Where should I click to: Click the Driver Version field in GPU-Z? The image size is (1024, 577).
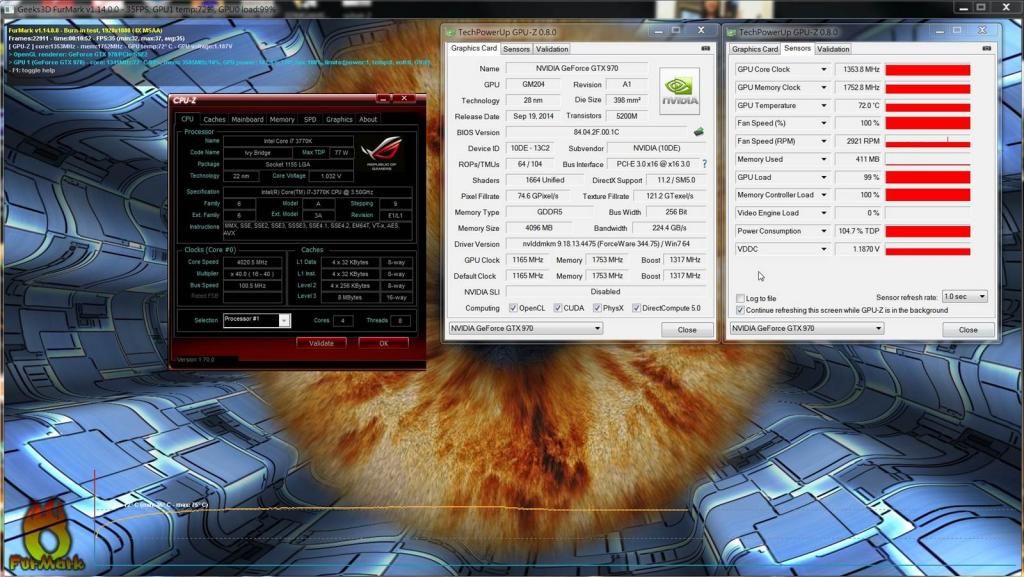(x=606, y=244)
